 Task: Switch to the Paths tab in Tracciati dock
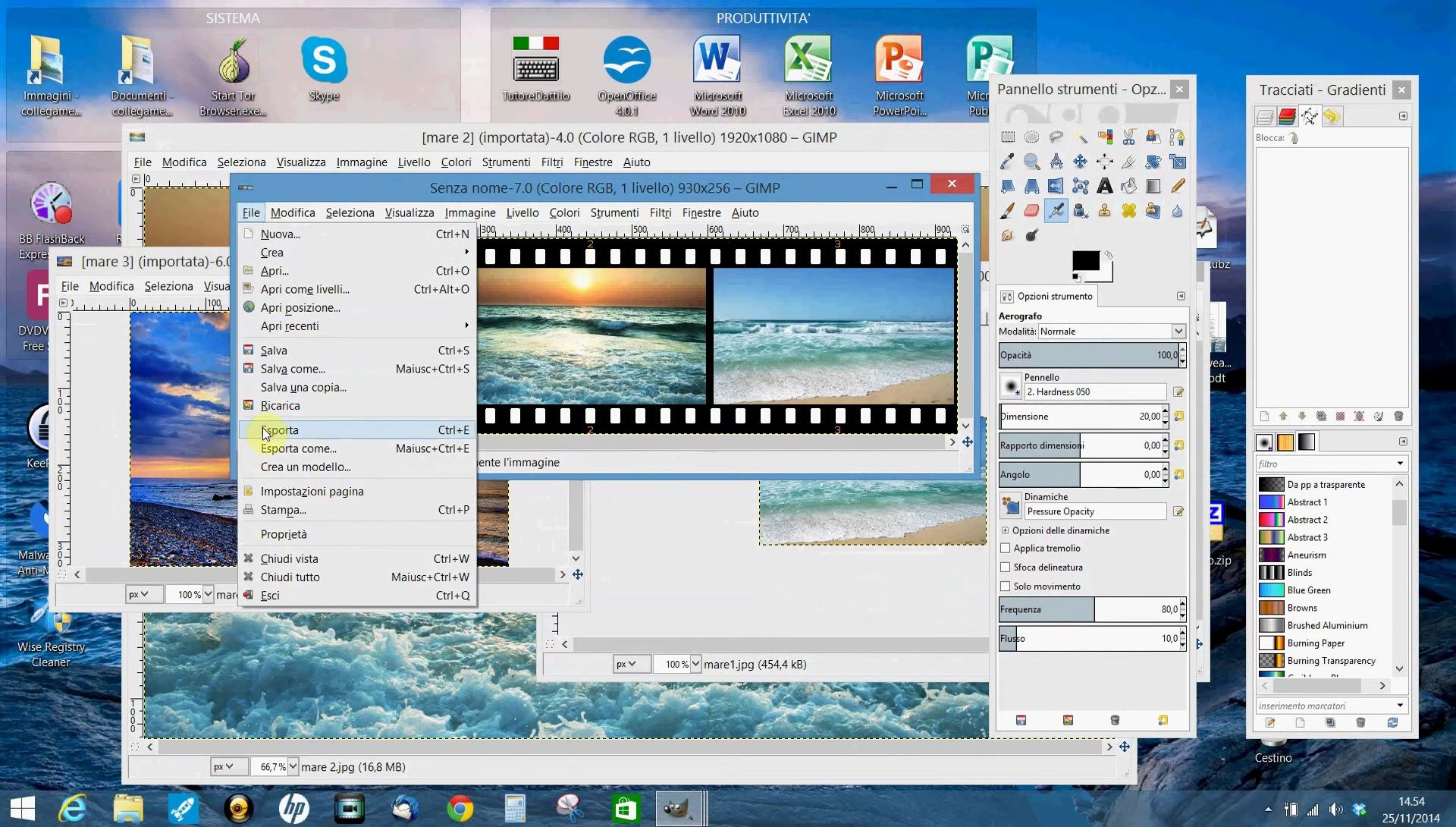point(1310,117)
